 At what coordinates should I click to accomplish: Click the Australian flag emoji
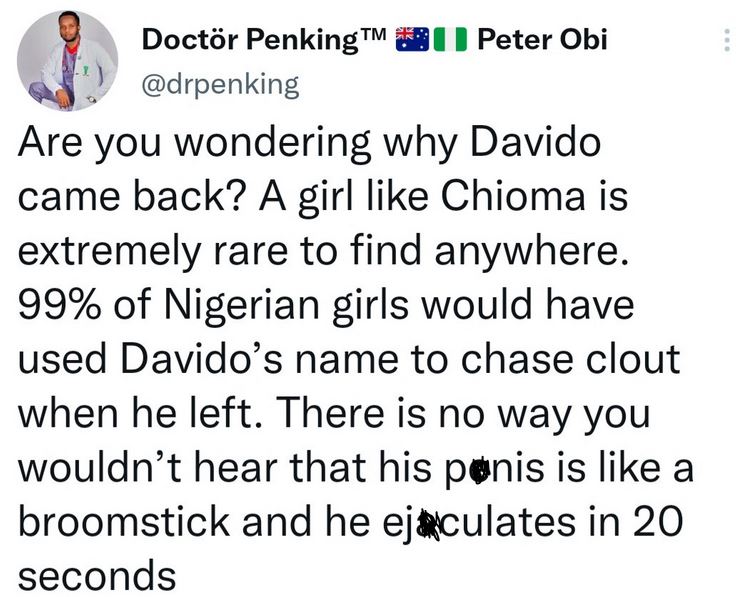pos(413,40)
